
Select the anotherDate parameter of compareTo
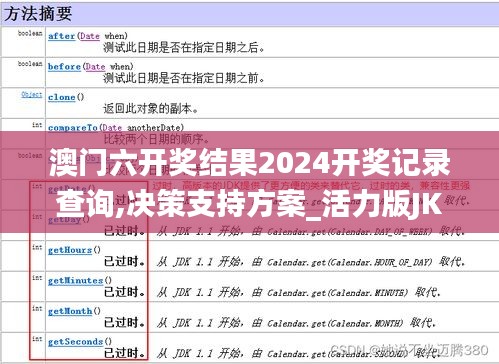(x=155, y=127)
